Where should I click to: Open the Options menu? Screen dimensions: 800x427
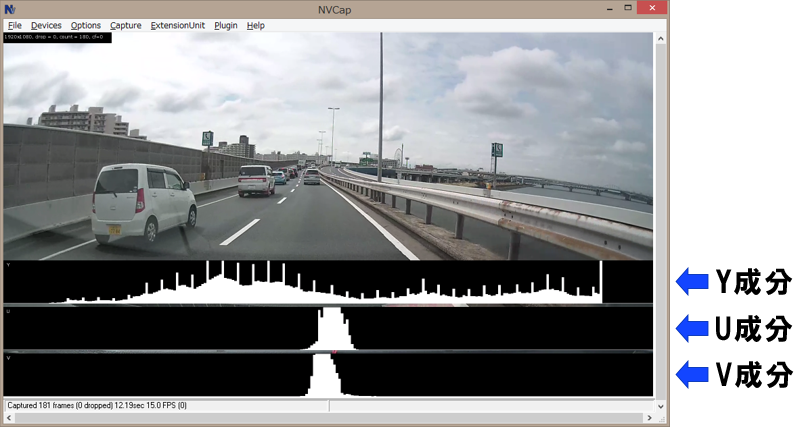tap(86, 25)
